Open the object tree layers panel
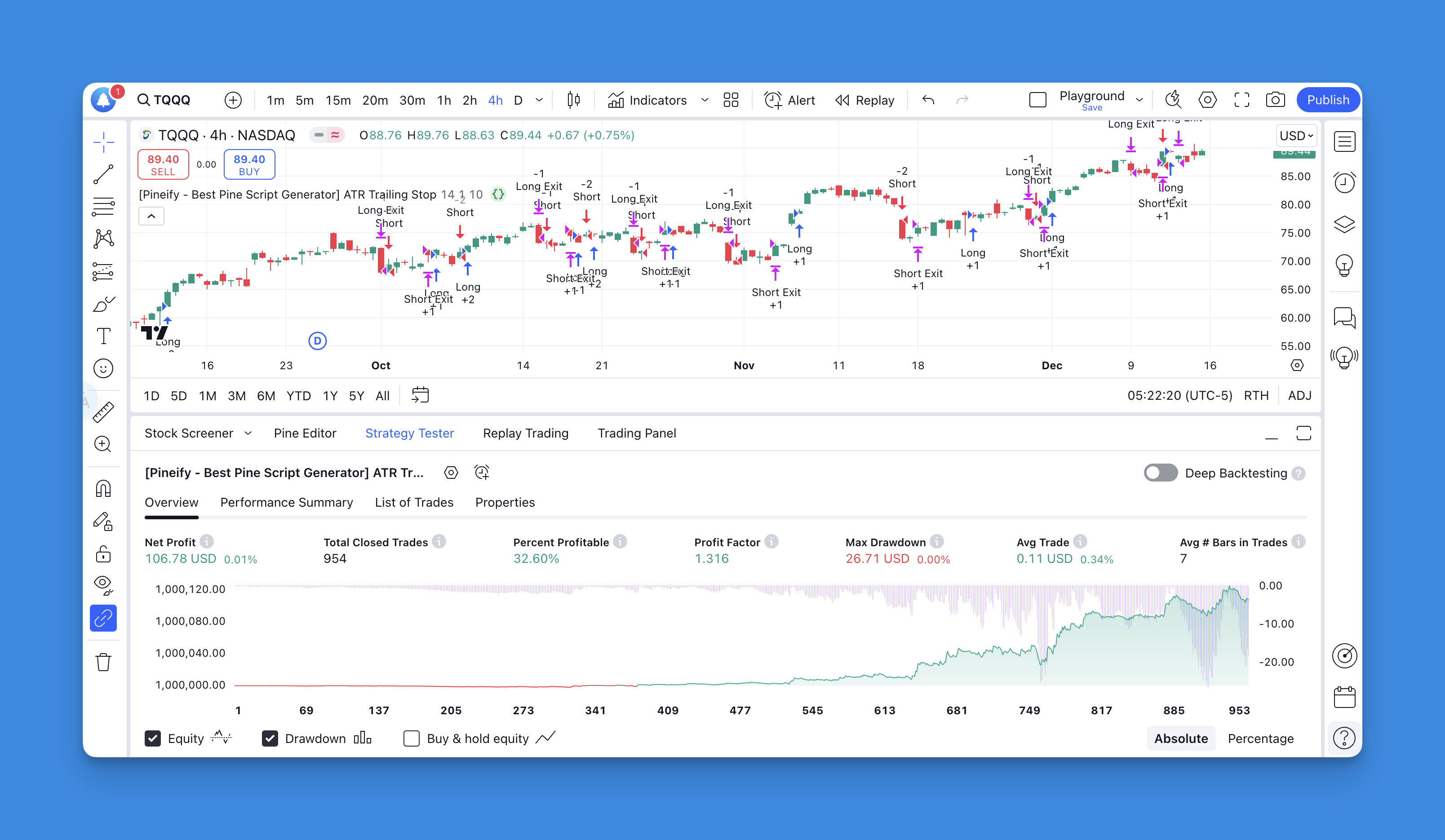1445x840 pixels. pyautogui.click(x=1344, y=224)
